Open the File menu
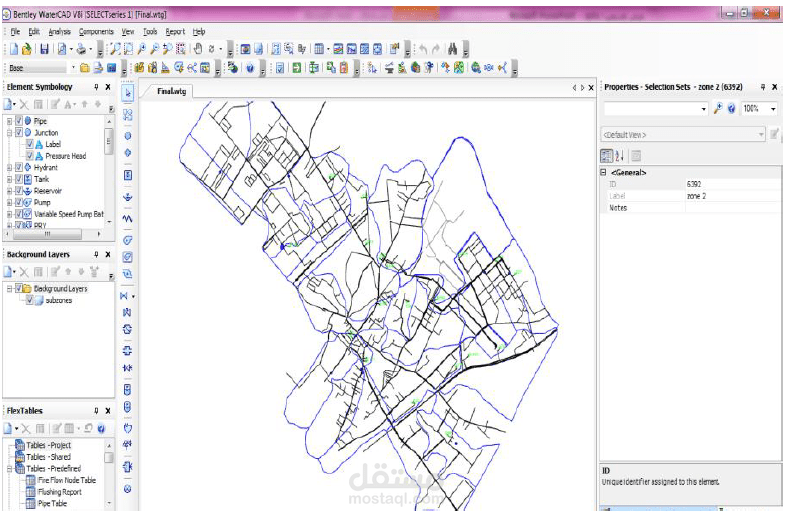The height and width of the screenshot is (517, 793). [x=16, y=31]
